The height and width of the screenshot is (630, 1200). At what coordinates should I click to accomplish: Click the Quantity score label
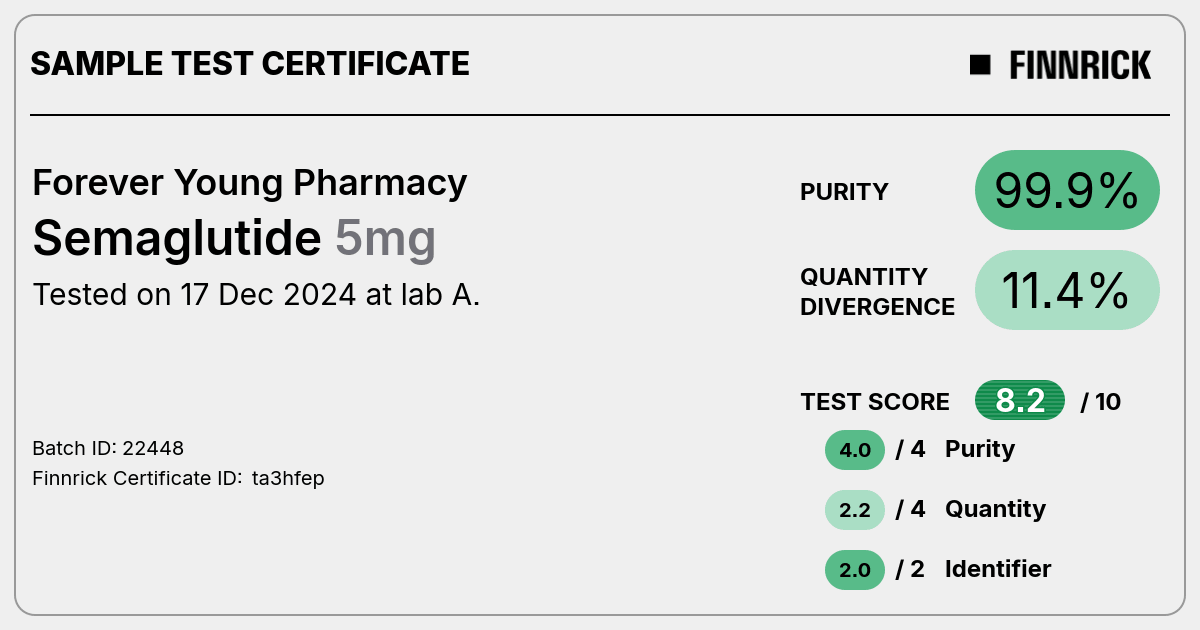coord(995,509)
